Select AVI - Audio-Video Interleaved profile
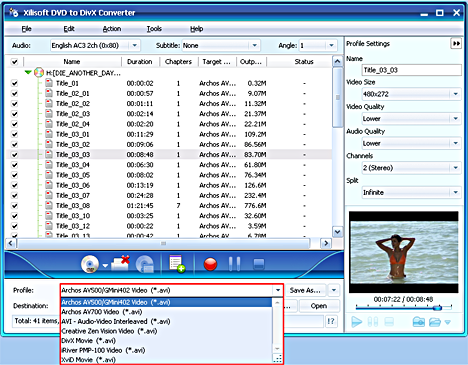This screenshot has width=468, height=365. click(x=166, y=322)
